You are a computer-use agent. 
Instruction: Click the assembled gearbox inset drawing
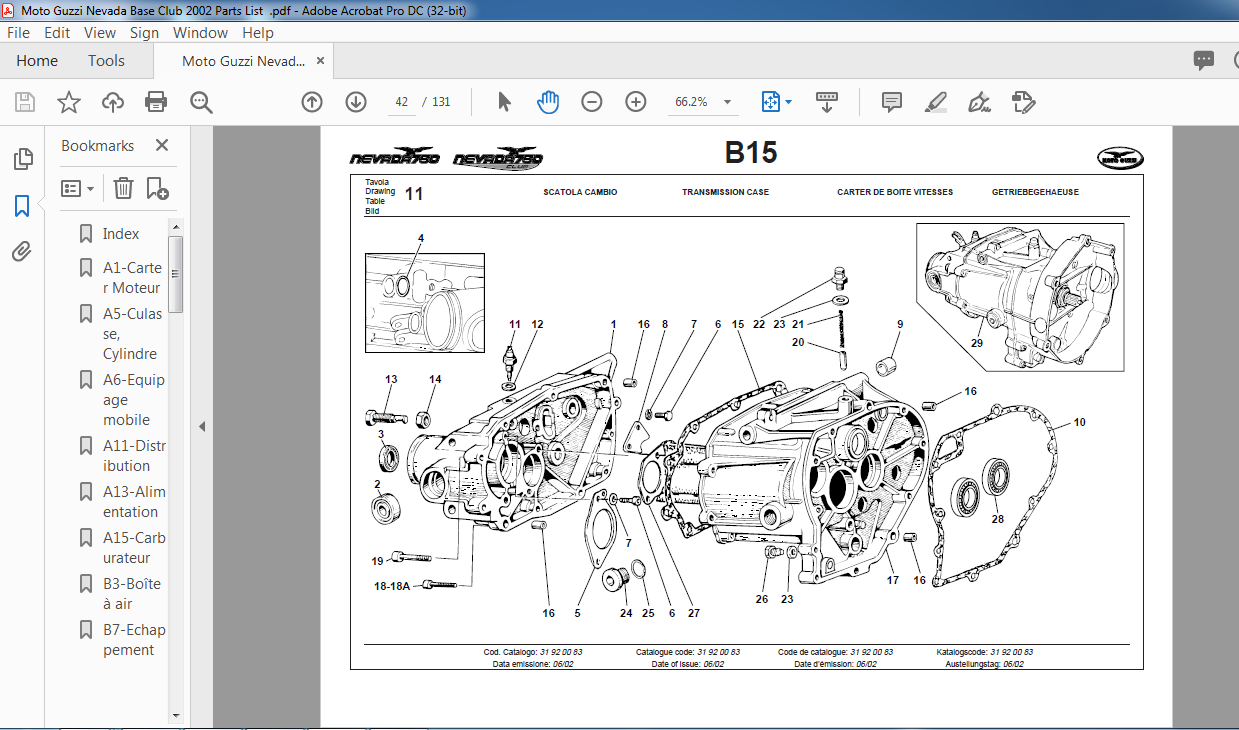[x=1020, y=295]
